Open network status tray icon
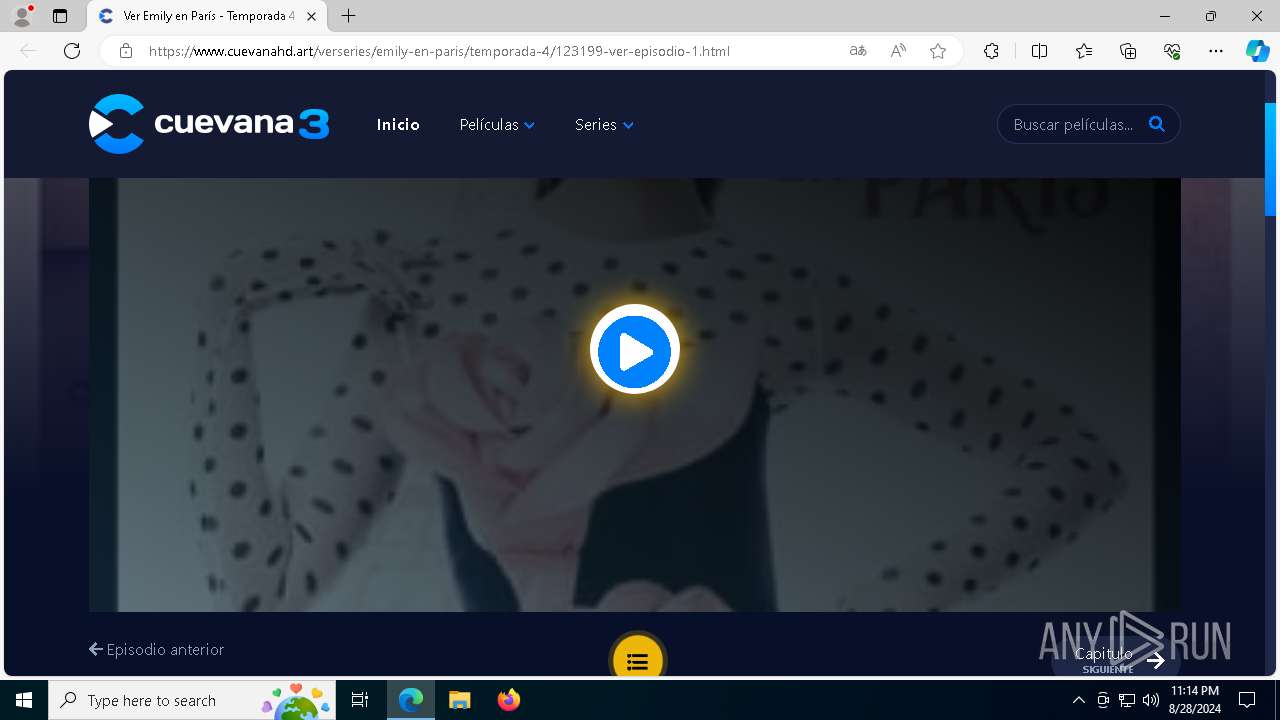This screenshot has width=1280, height=720. pos(1127,700)
